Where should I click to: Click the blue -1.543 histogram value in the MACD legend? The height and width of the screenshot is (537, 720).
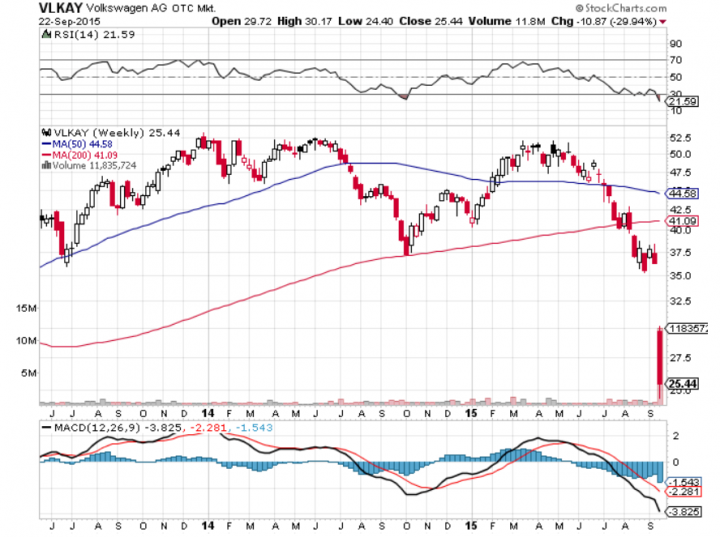[x=254, y=428]
